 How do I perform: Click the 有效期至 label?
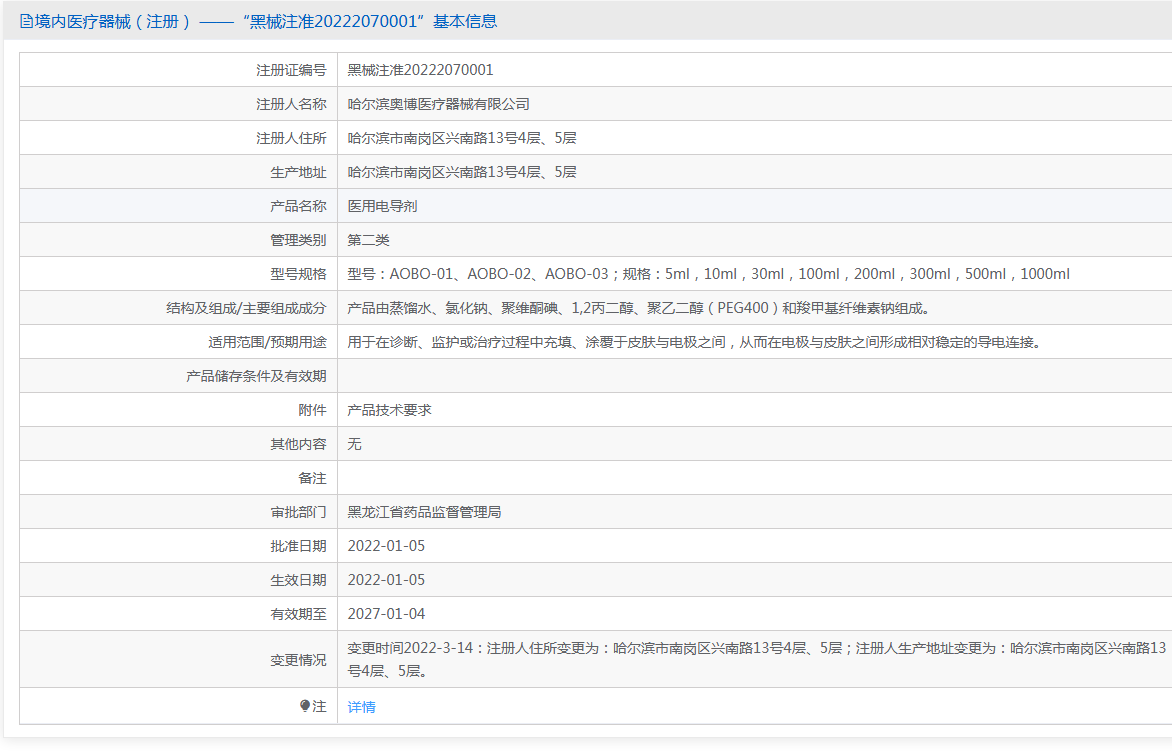298,615
